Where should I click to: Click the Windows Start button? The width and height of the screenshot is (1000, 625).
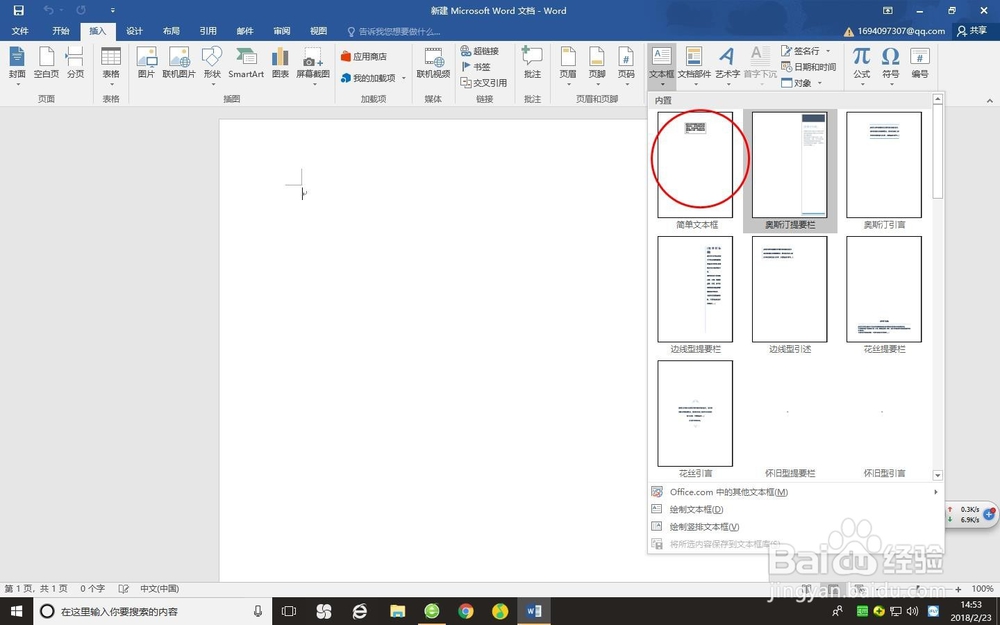17,611
